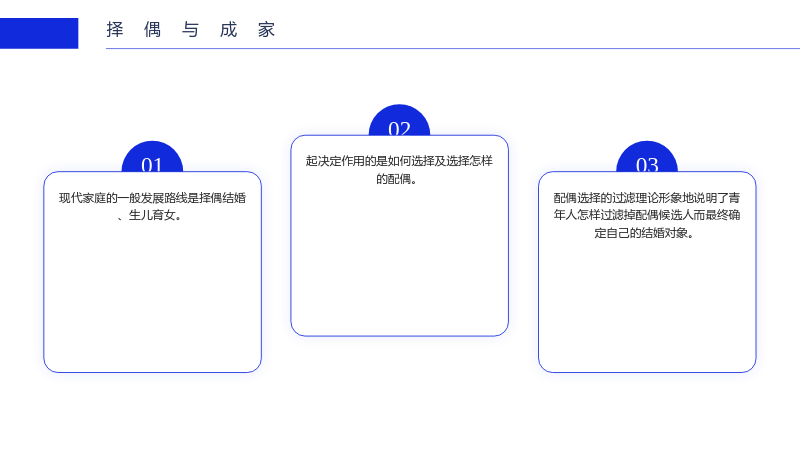Click the 01 circle badge
The height and width of the screenshot is (450, 800).
pos(152,158)
